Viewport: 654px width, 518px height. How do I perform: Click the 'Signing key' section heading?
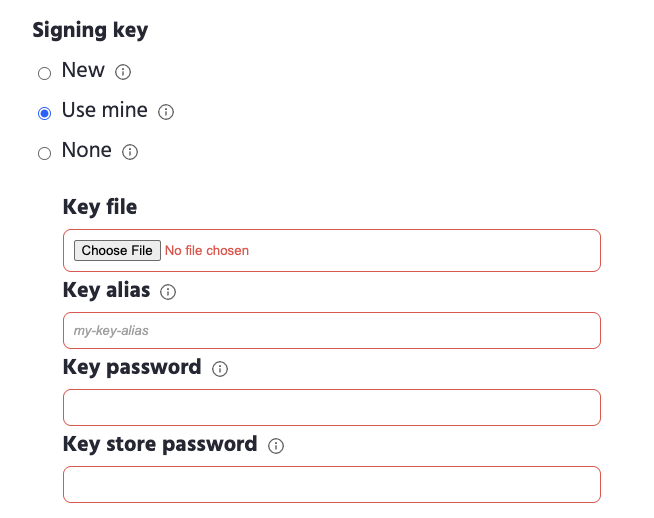[90, 30]
